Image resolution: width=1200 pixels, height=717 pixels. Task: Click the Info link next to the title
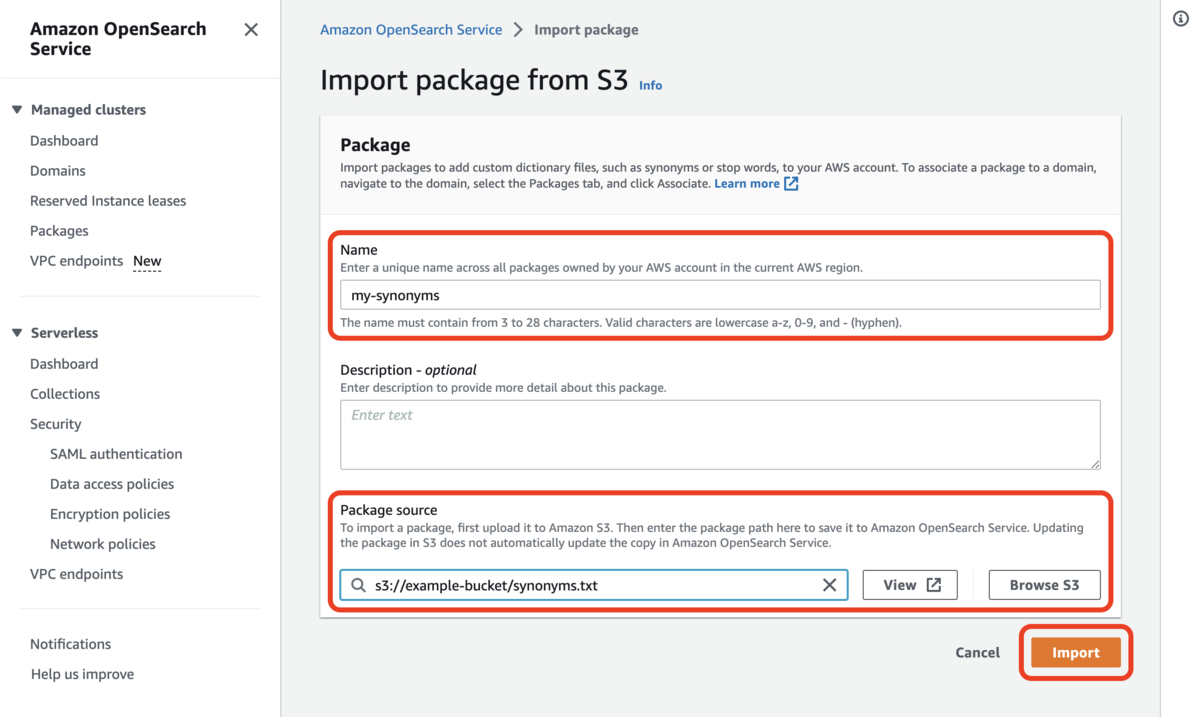coord(651,86)
